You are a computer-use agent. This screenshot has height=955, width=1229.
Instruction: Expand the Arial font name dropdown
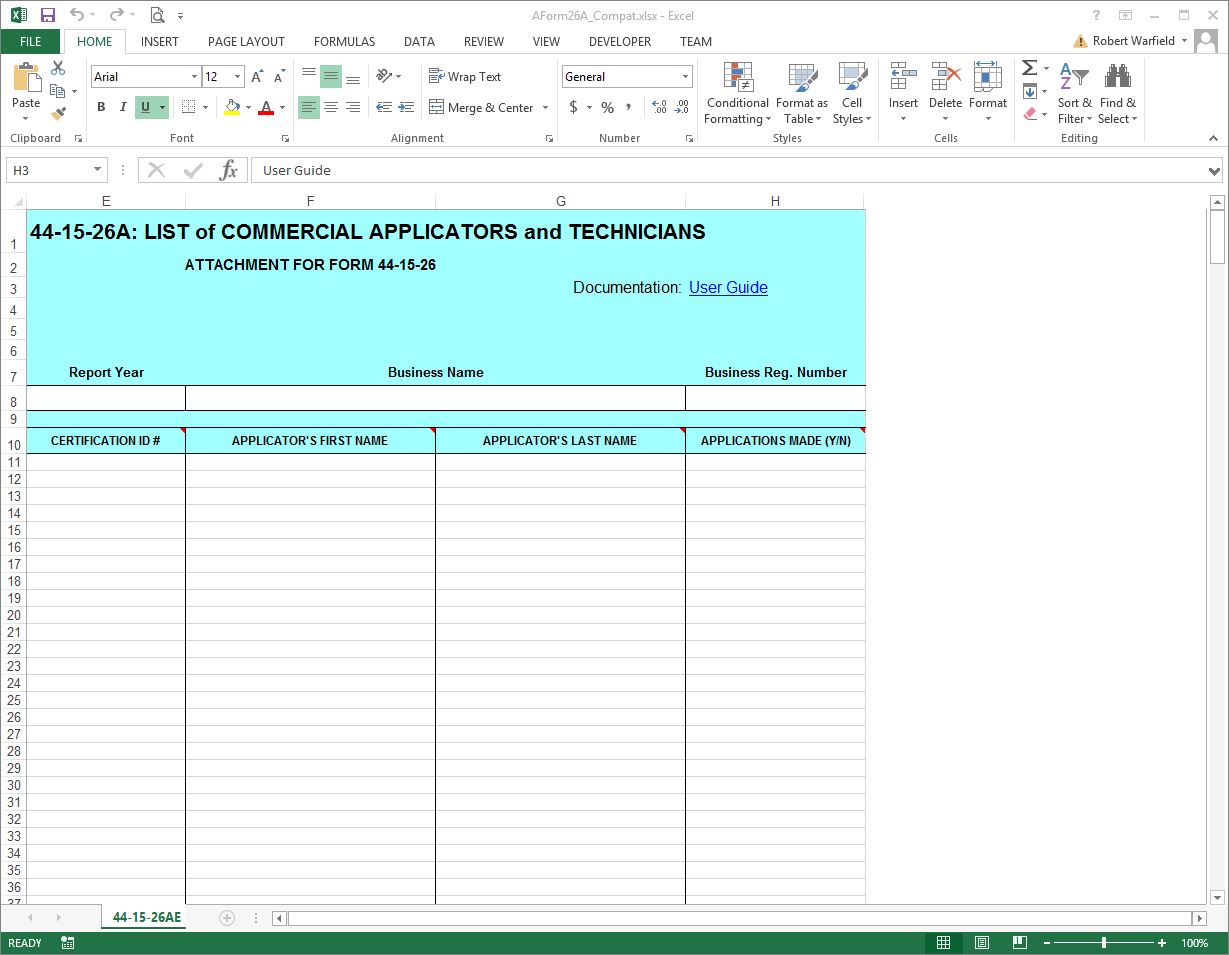[194, 77]
